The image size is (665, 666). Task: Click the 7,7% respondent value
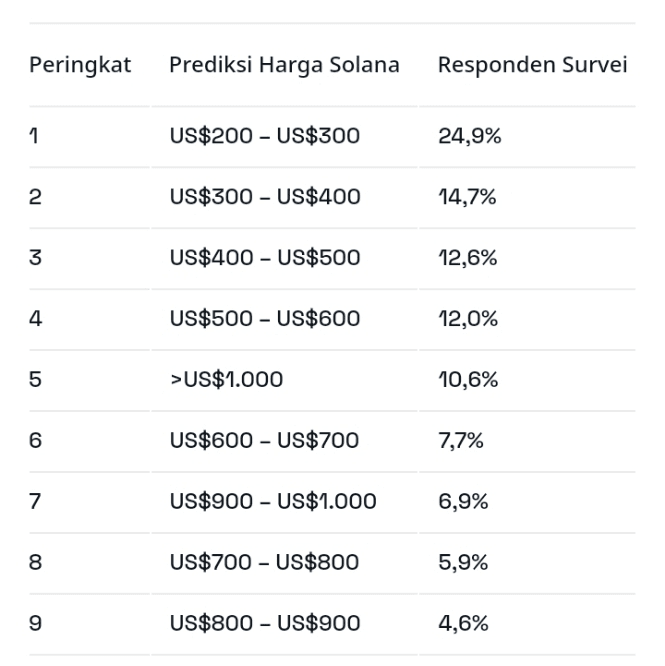[x=460, y=441]
